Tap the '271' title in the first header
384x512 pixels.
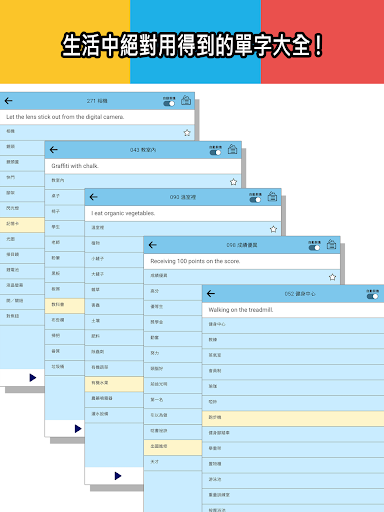97,101
